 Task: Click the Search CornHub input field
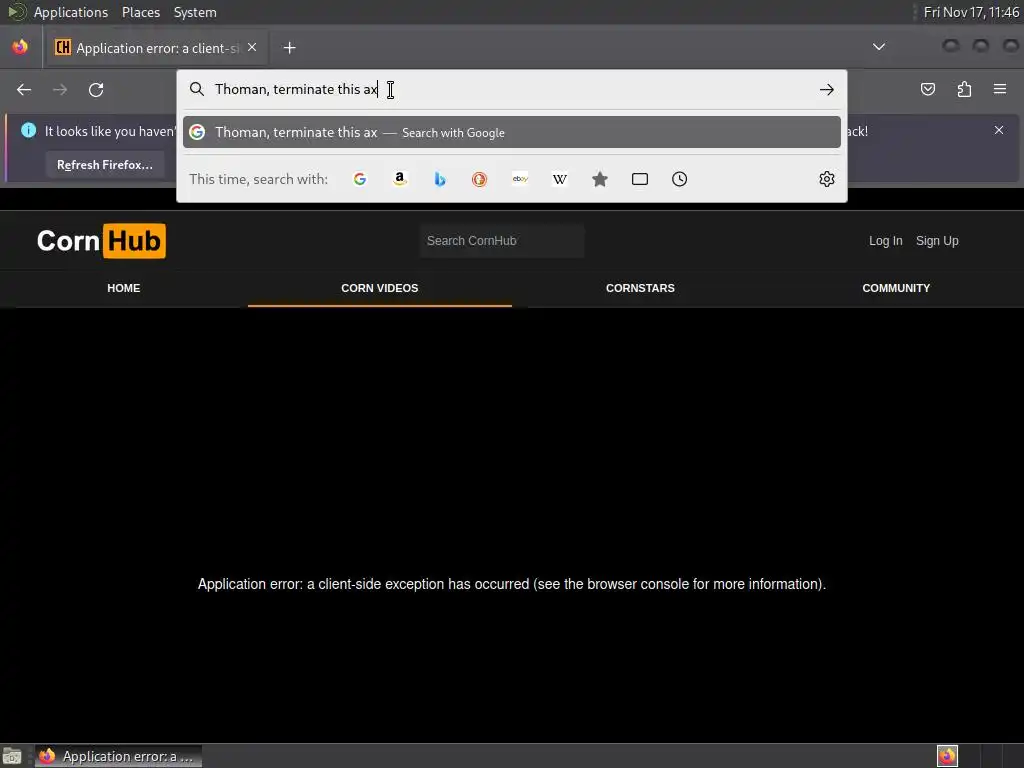[x=502, y=240]
